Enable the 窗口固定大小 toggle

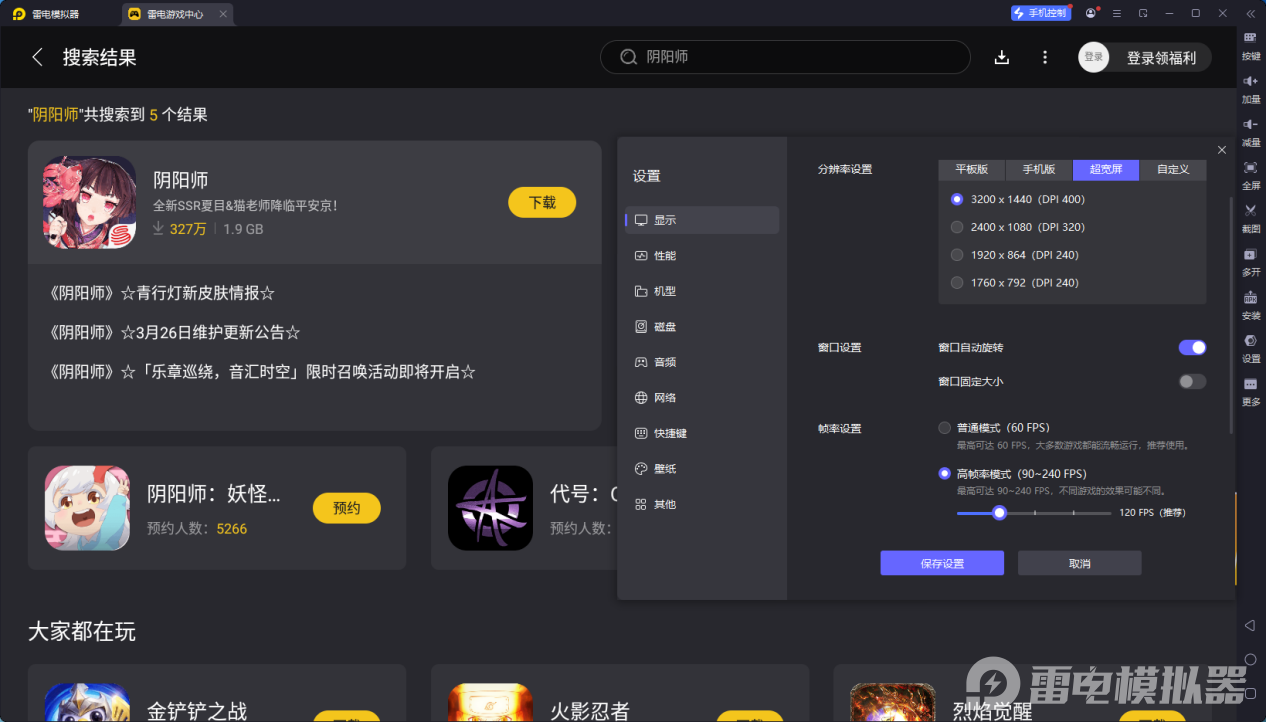[1191, 381]
